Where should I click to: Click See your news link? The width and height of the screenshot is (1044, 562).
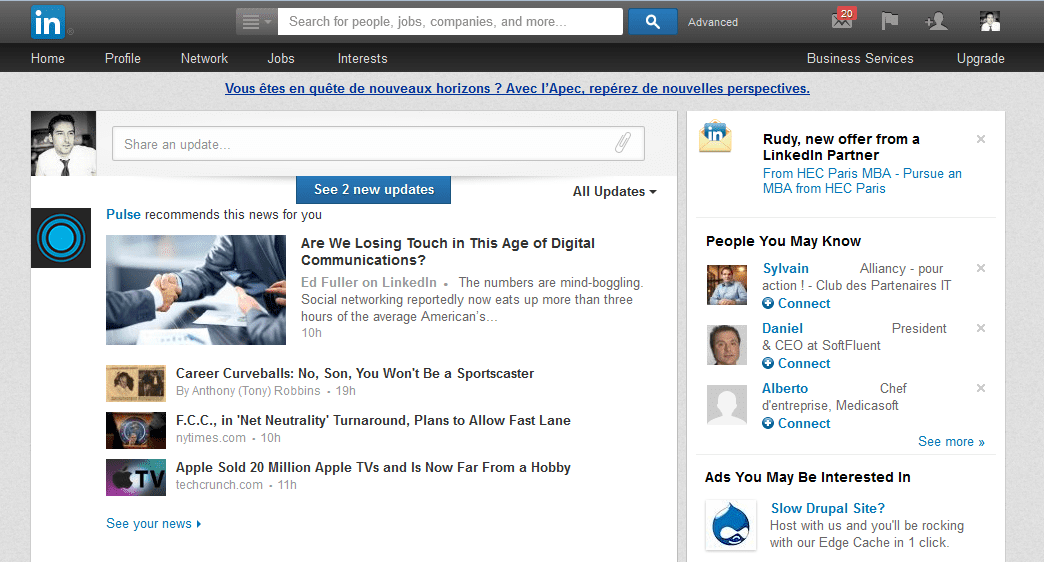pyautogui.click(x=153, y=524)
